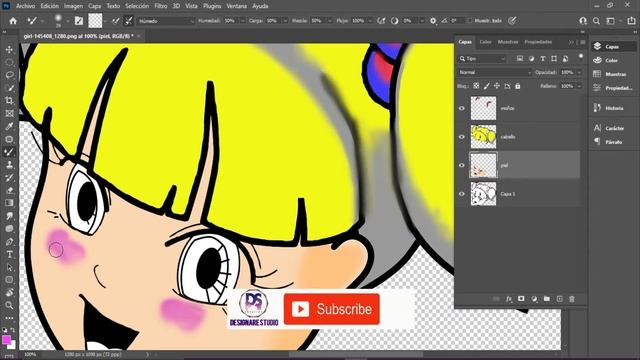Open the Tipo layer filter dropdown
Screen dimensions: 640x360
(482, 59)
